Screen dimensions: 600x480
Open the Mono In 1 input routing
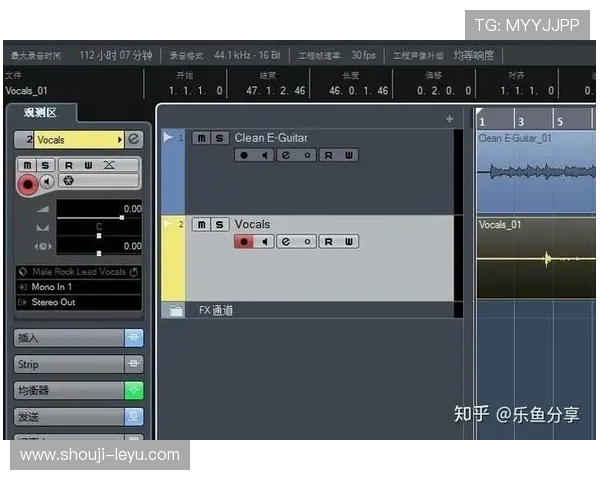tap(76, 287)
